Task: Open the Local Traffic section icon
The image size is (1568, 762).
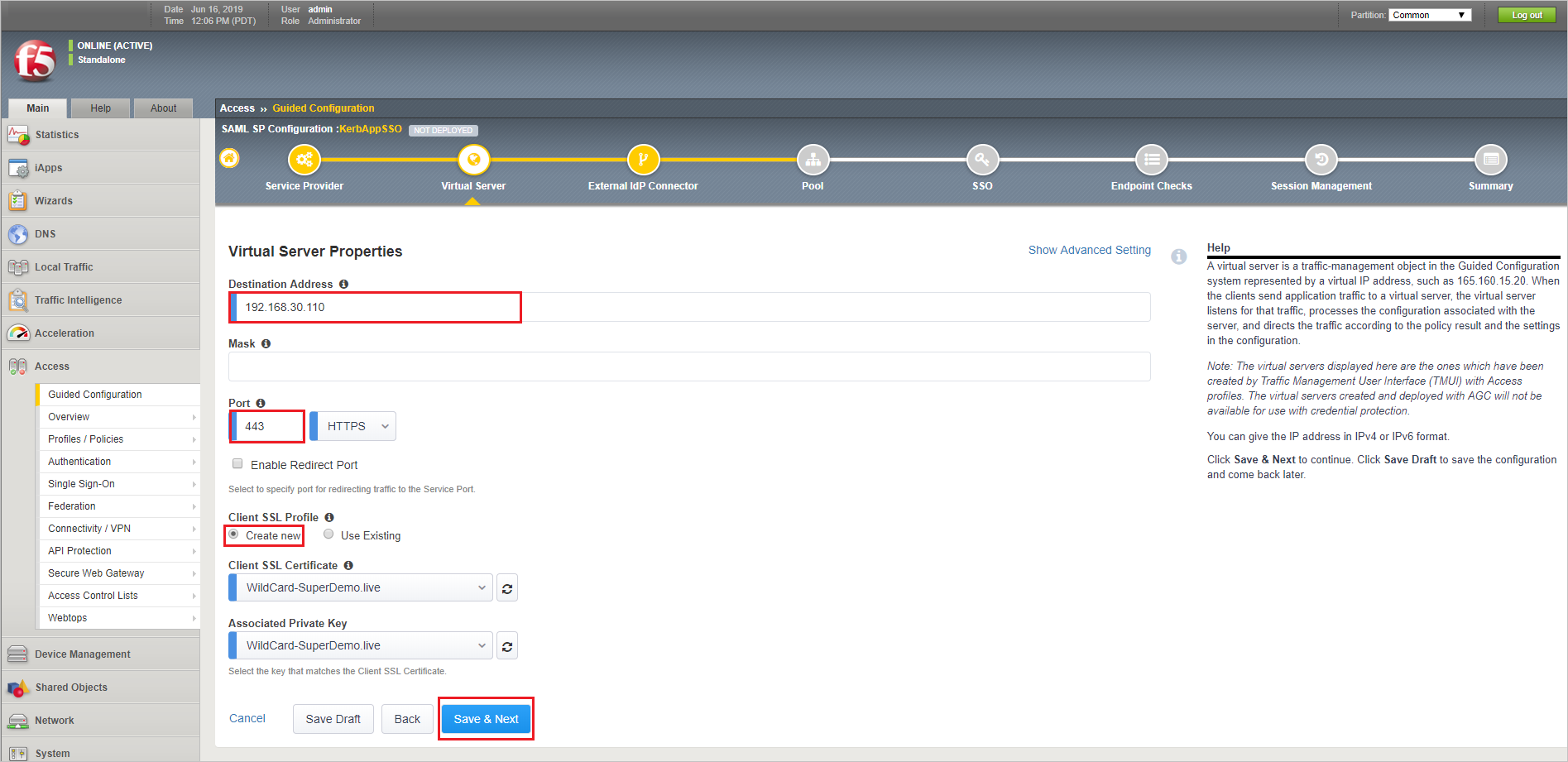Action: tap(18, 267)
